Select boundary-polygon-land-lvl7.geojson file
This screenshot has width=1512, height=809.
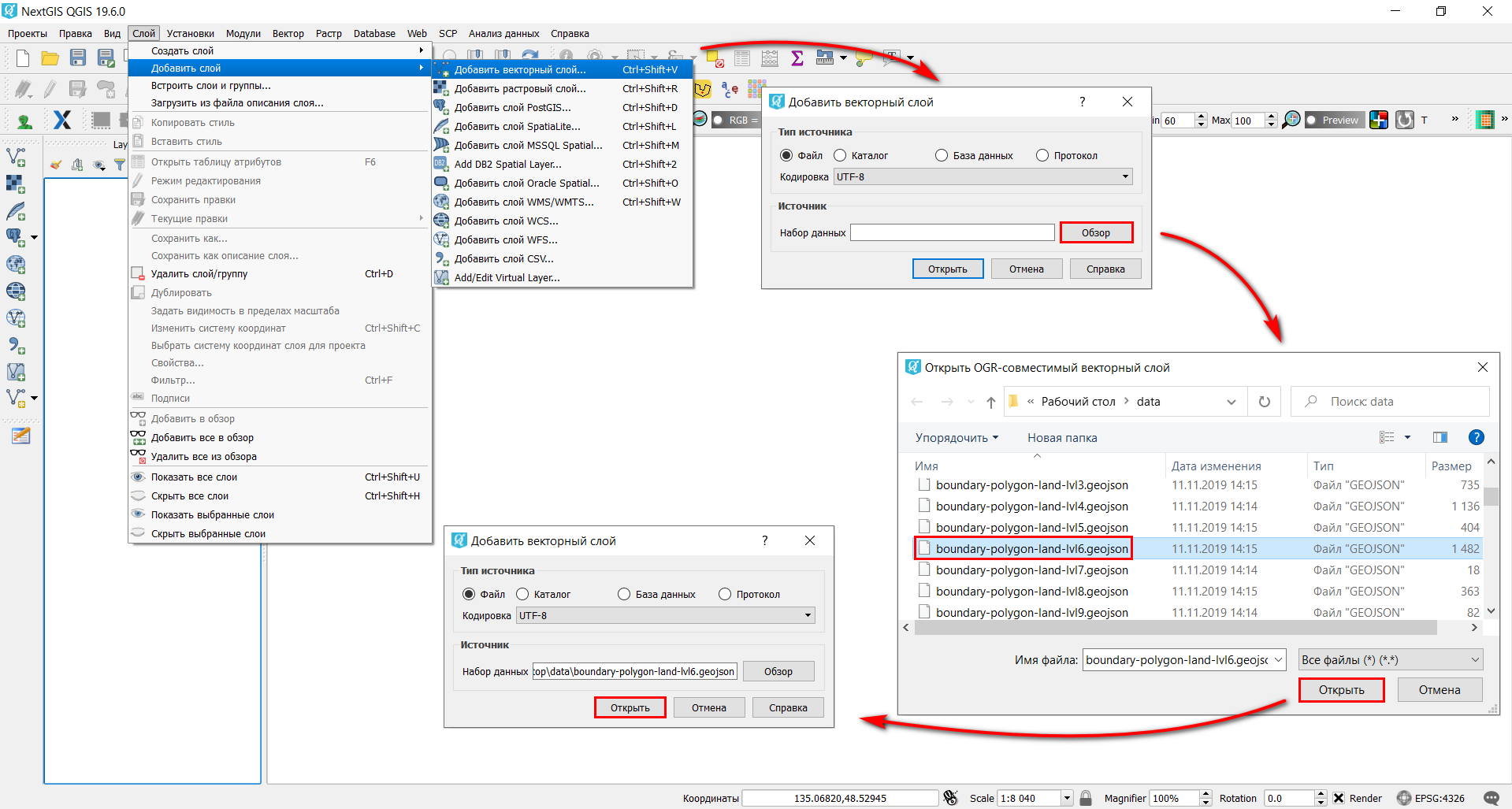1031,570
